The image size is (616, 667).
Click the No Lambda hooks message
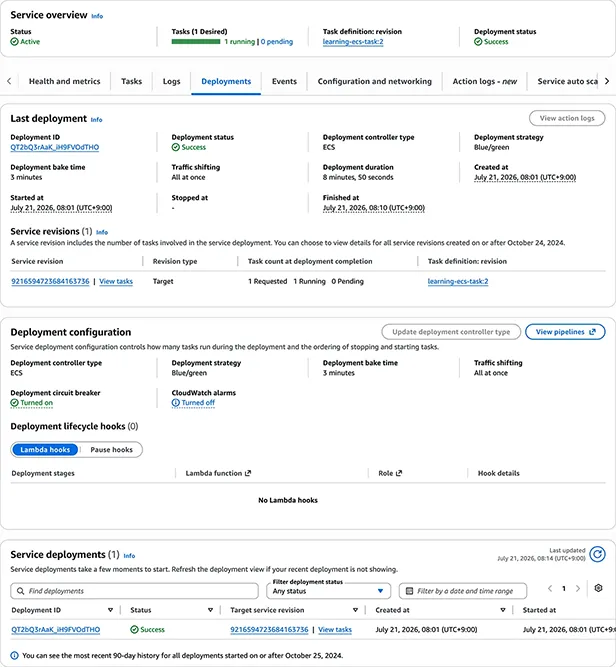[288, 500]
